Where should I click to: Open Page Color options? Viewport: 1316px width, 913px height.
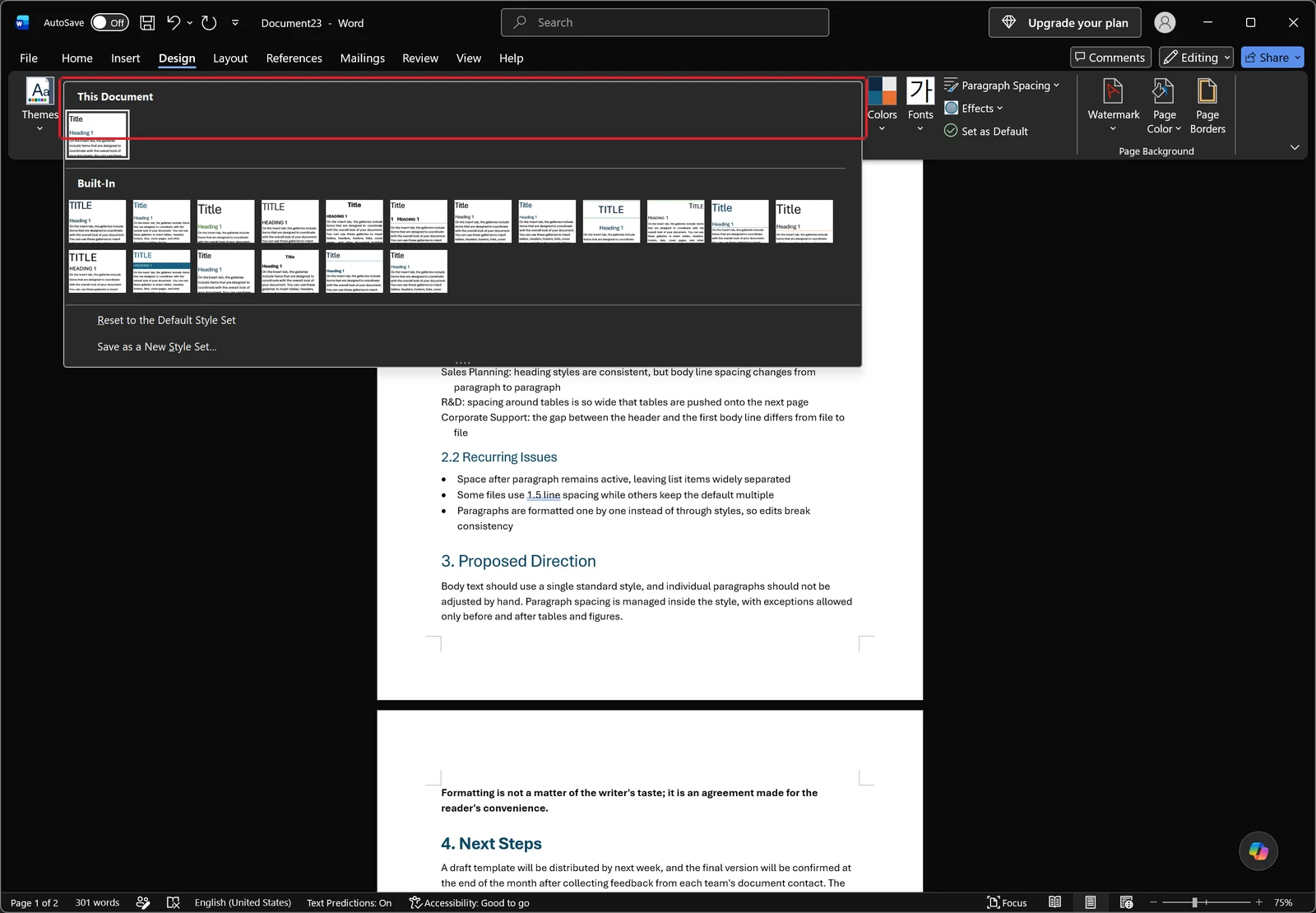coord(1164,104)
